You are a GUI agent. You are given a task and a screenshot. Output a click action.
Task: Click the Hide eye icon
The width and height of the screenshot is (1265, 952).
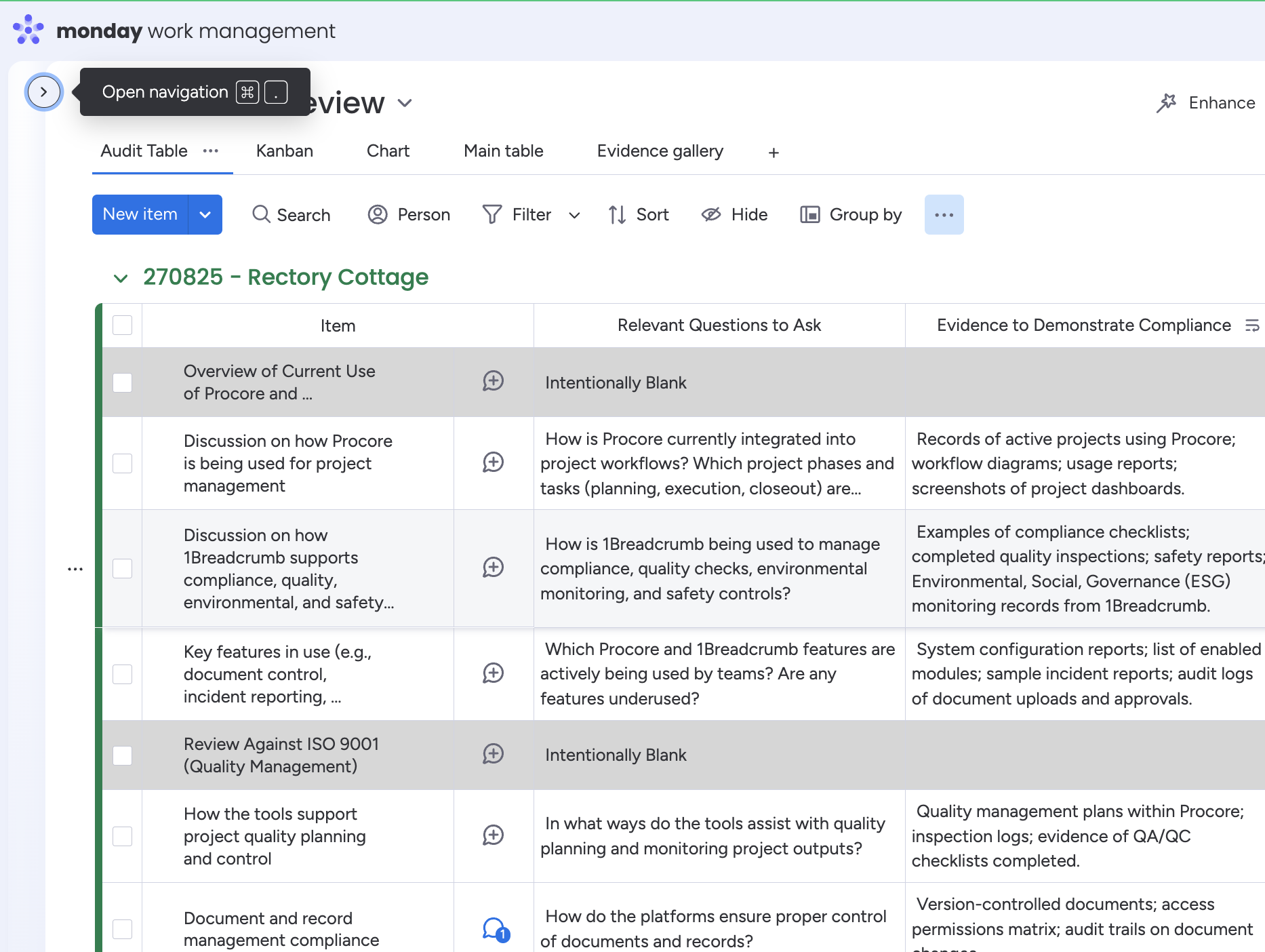711,214
